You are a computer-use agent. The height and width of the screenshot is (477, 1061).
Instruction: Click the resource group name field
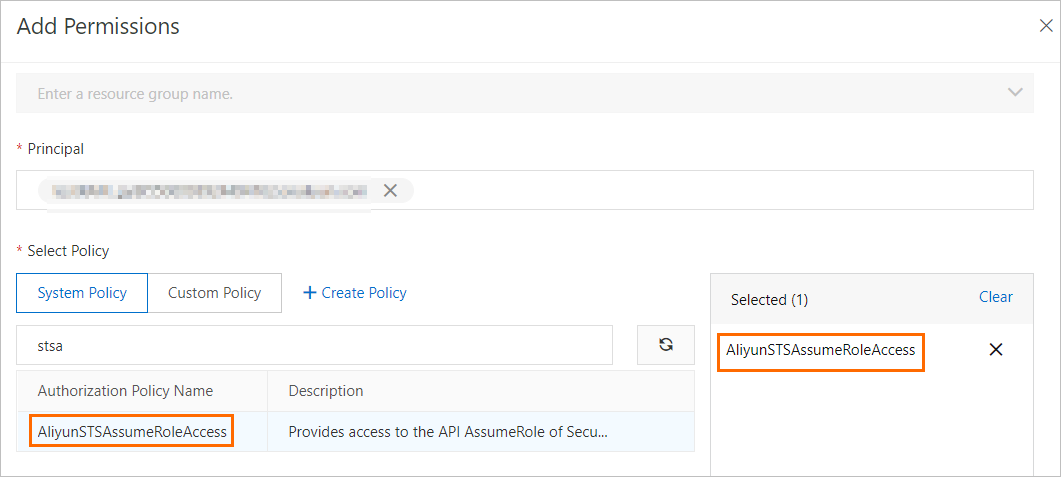coord(500,93)
